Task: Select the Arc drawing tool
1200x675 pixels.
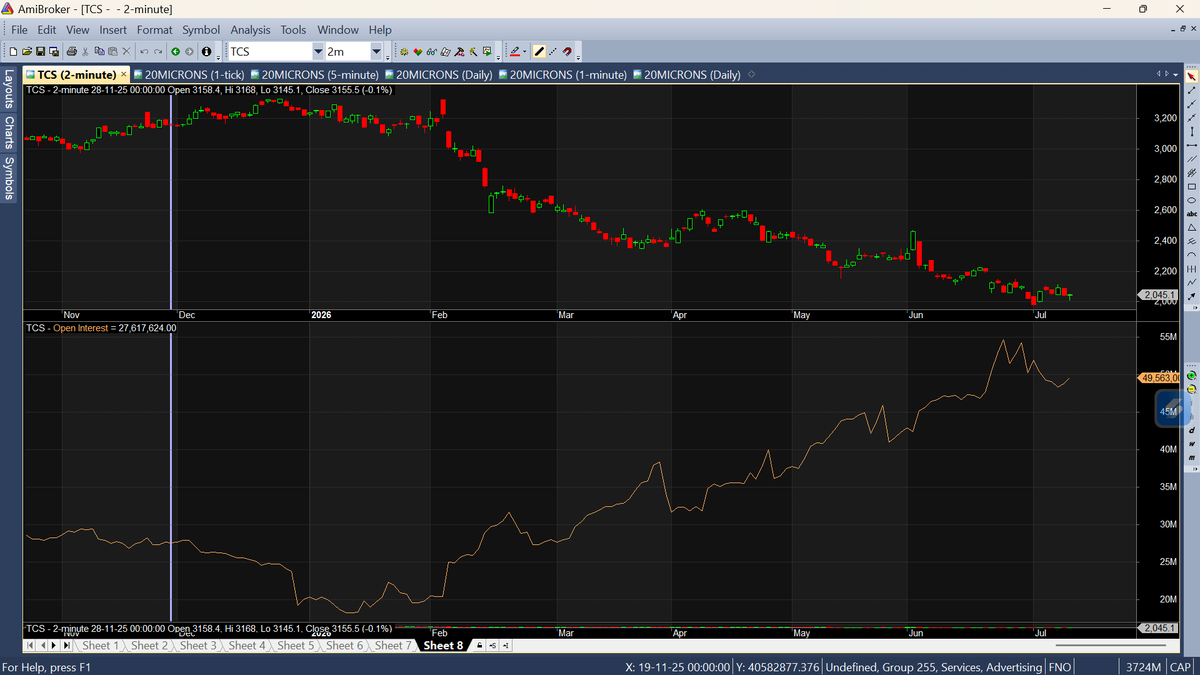Action: pyautogui.click(x=1191, y=254)
